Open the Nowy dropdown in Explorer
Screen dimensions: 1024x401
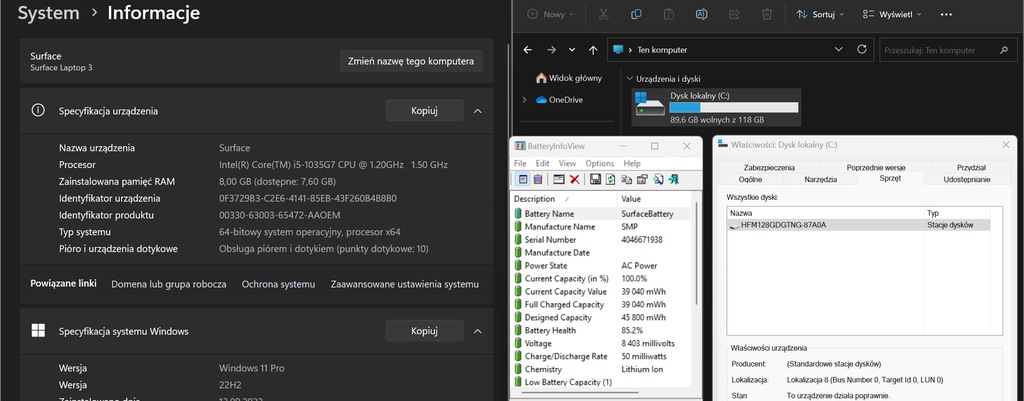pos(551,14)
